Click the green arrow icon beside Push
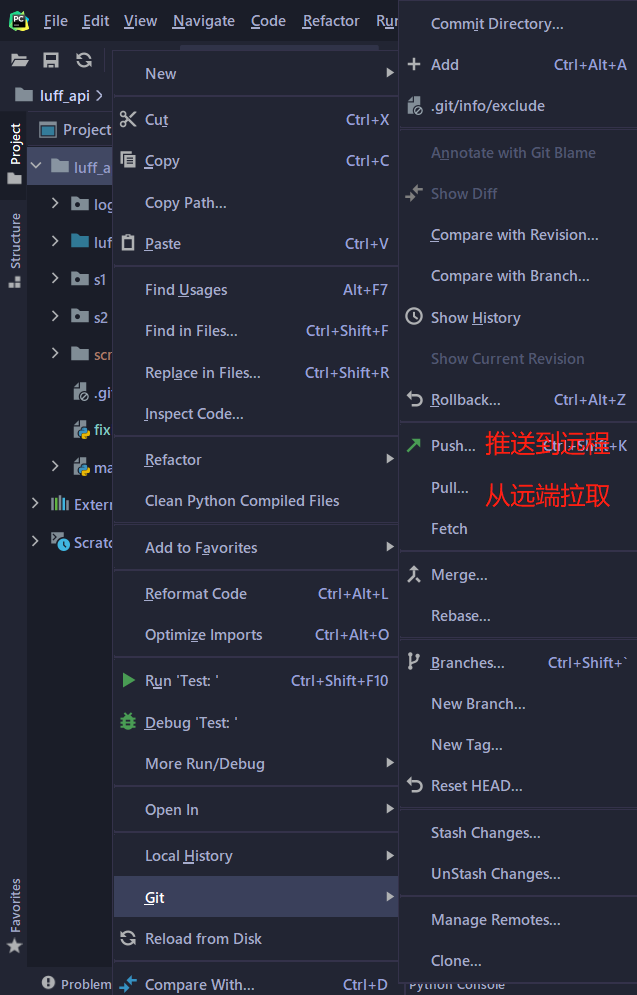 pos(414,445)
